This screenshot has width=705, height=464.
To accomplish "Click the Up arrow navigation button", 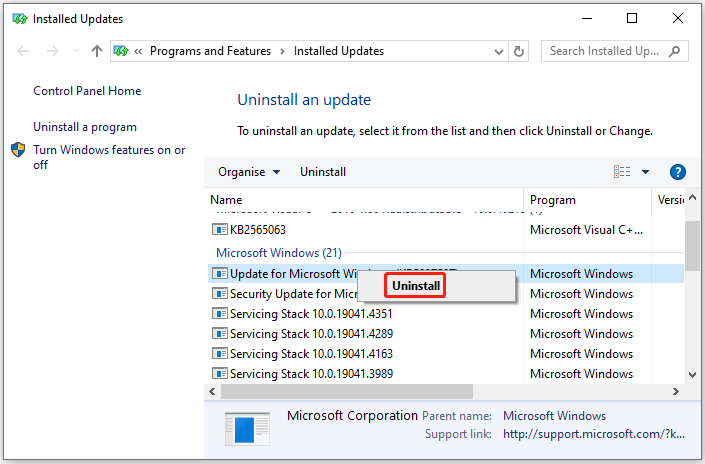I will [97, 51].
